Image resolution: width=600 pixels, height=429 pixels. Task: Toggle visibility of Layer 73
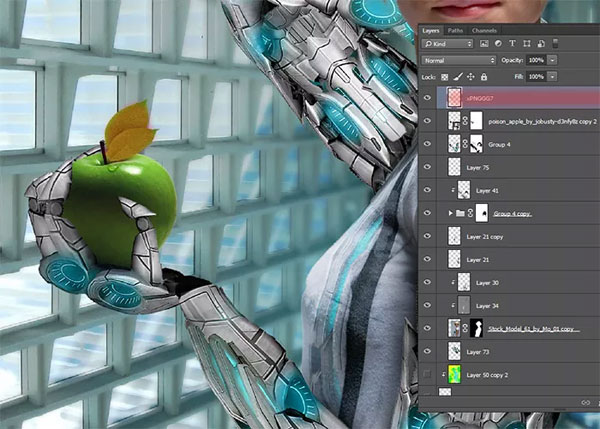coord(427,351)
